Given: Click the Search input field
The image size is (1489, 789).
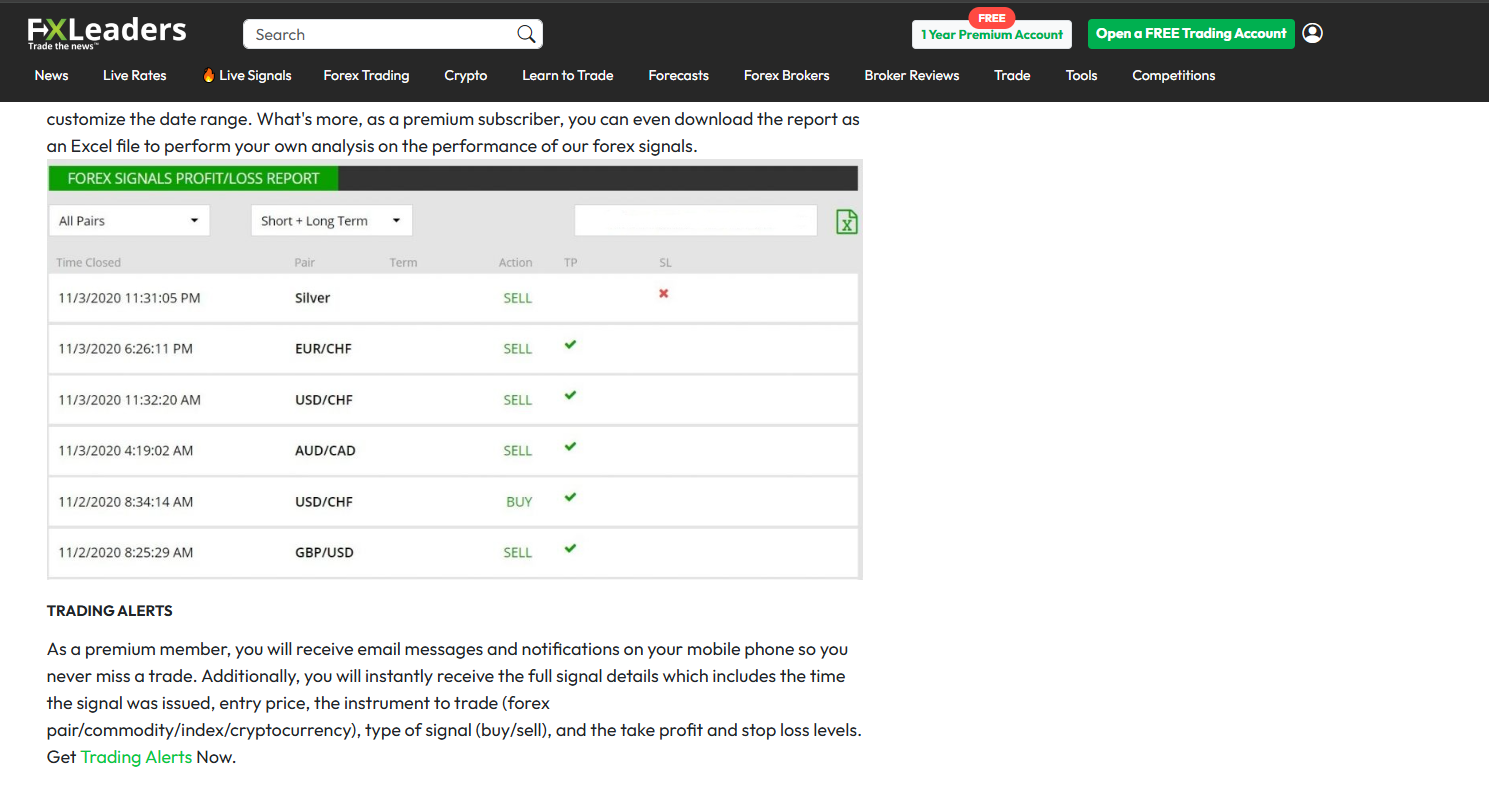Looking at the screenshot, I should [x=380, y=34].
